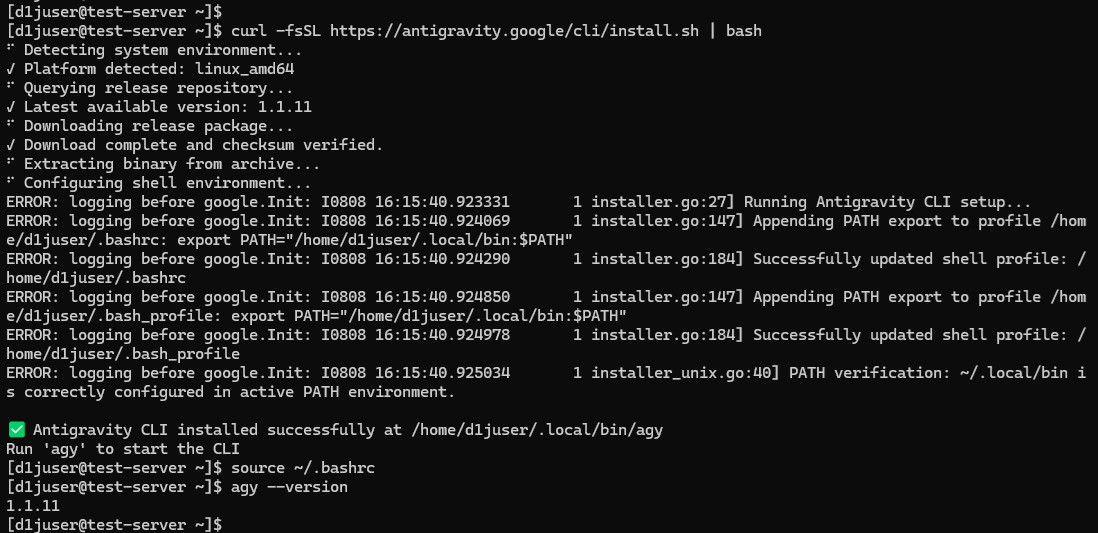
Task: Click 'Running Antigravity CLI setup...' log message
Action: (887, 202)
